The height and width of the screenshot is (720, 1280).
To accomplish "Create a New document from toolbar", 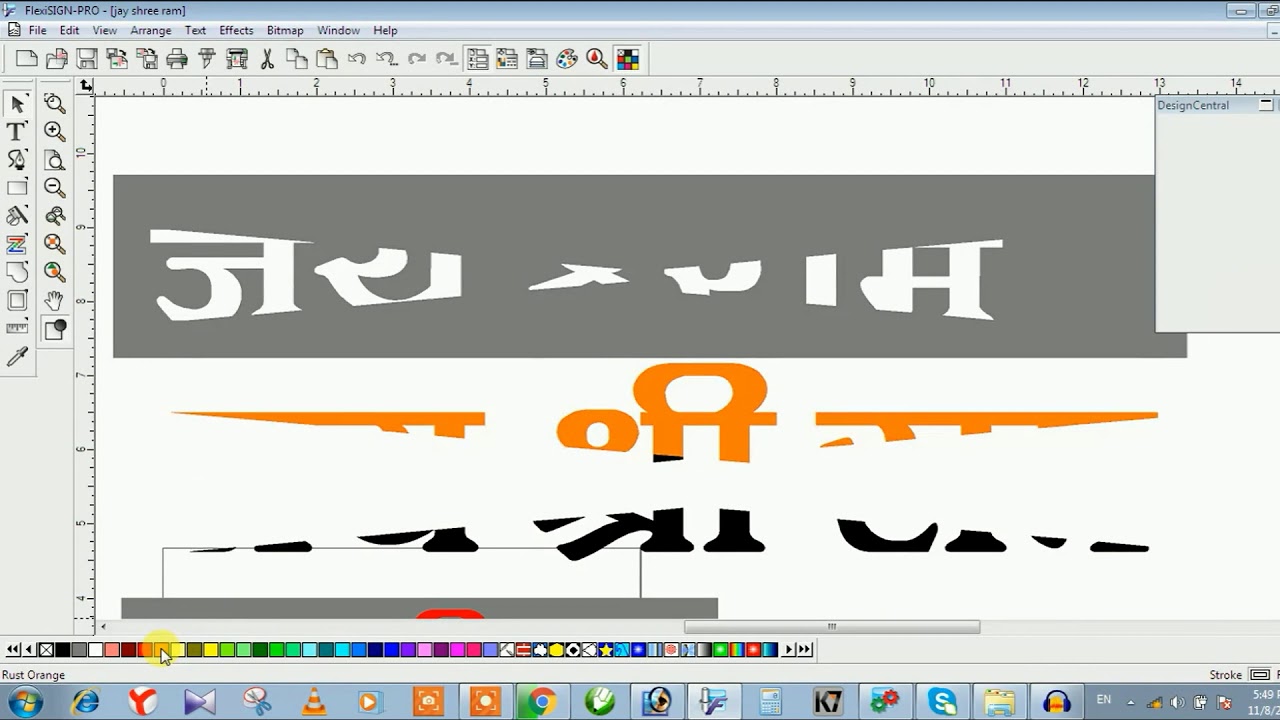I will (27, 59).
